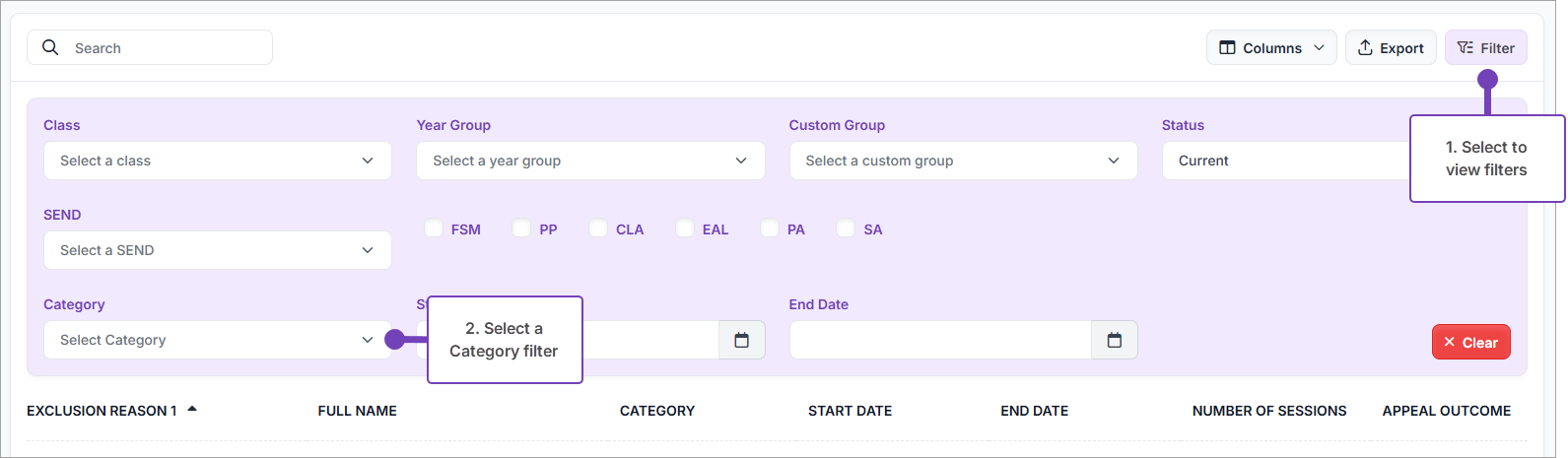This screenshot has width=1568, height=458.
Task: Expand the Select a SEND dropdown
Action: click(x=217, y=250)
